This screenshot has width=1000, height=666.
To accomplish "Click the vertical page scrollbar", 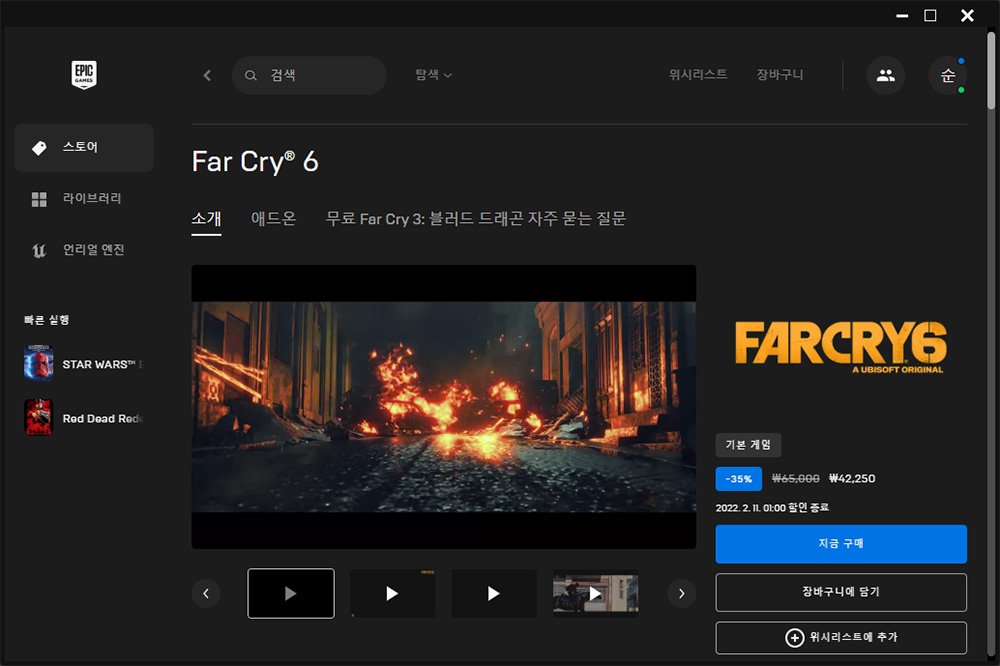I will tap(990, 70).
